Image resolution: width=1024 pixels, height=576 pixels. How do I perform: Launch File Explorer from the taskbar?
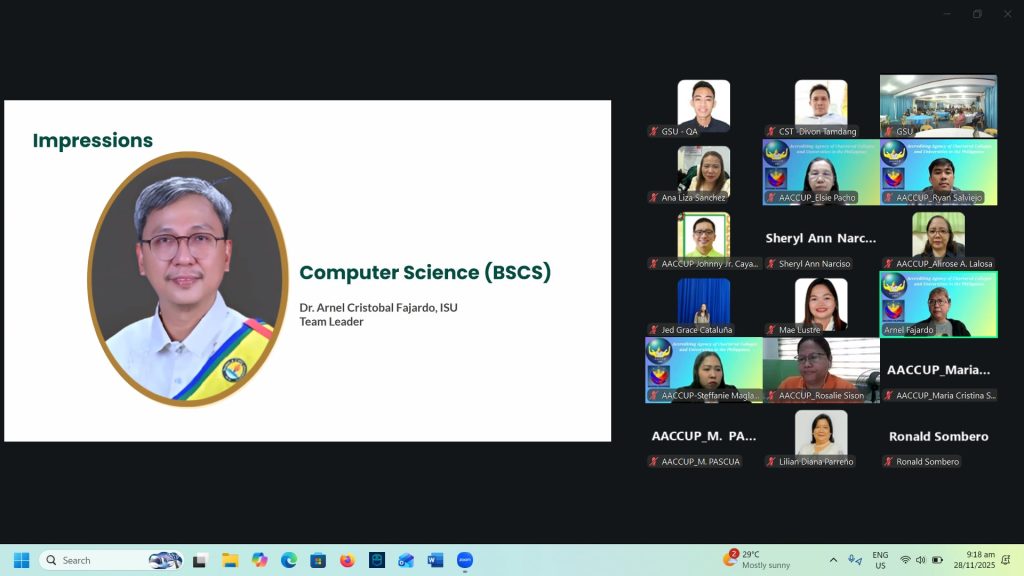pyautogui.click(x=230, y=560)
